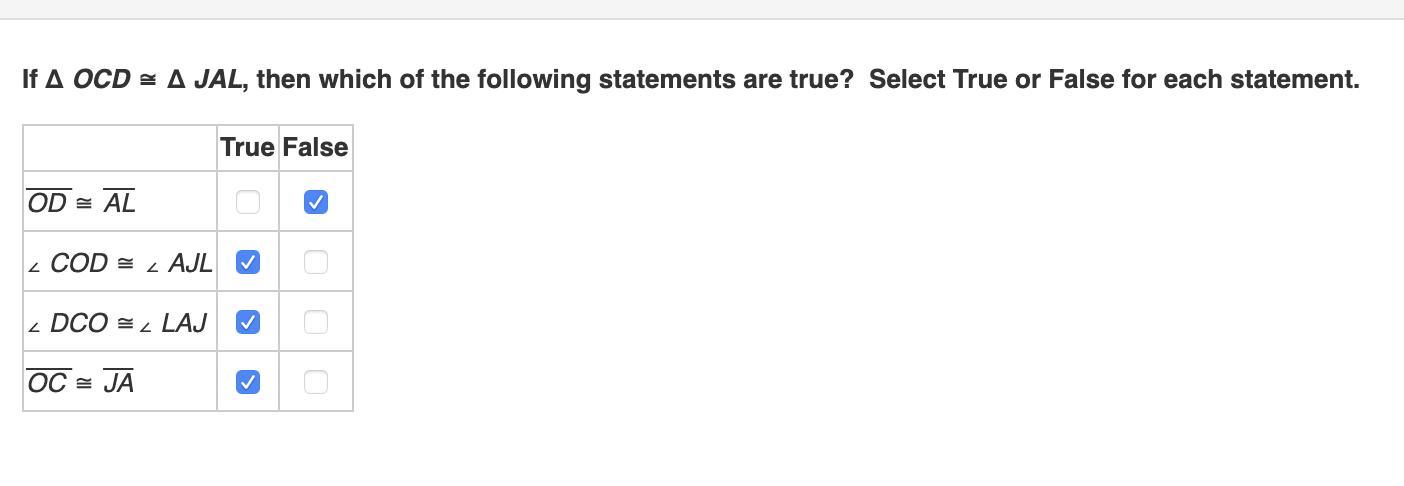
Task: Uncheck True for OC ≅ JA
Action: point(248,382)
